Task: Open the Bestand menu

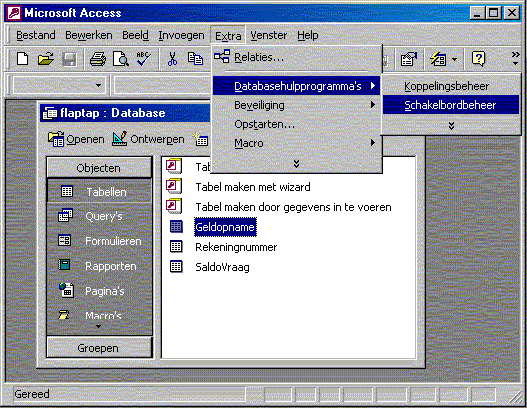Action: pos(36,35)
